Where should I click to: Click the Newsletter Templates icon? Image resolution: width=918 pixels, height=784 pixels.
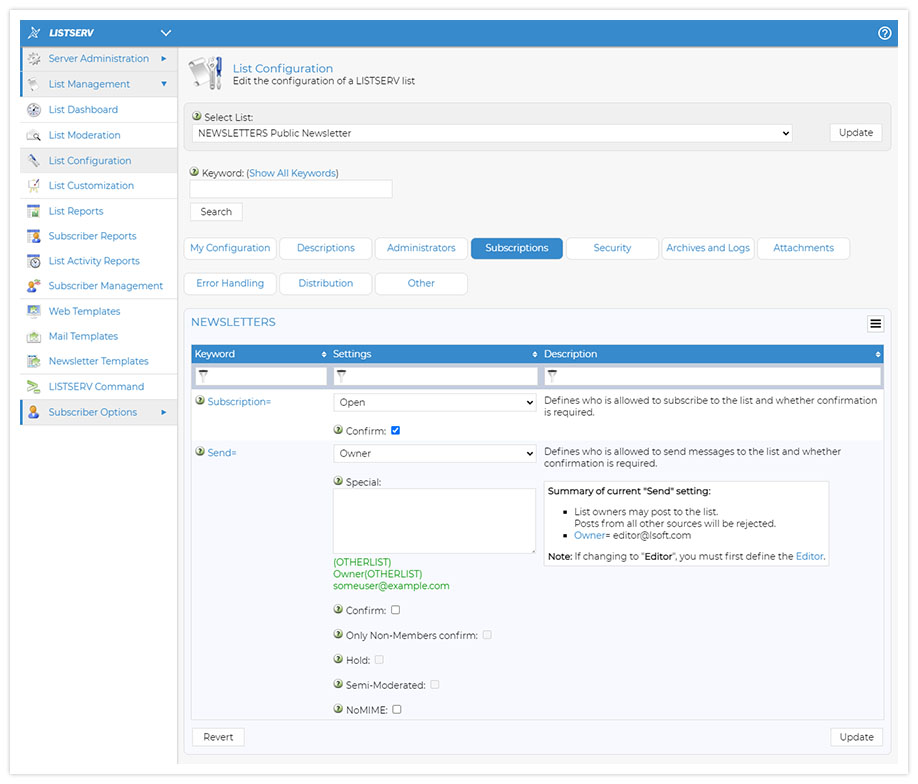[x=34, y=361]
